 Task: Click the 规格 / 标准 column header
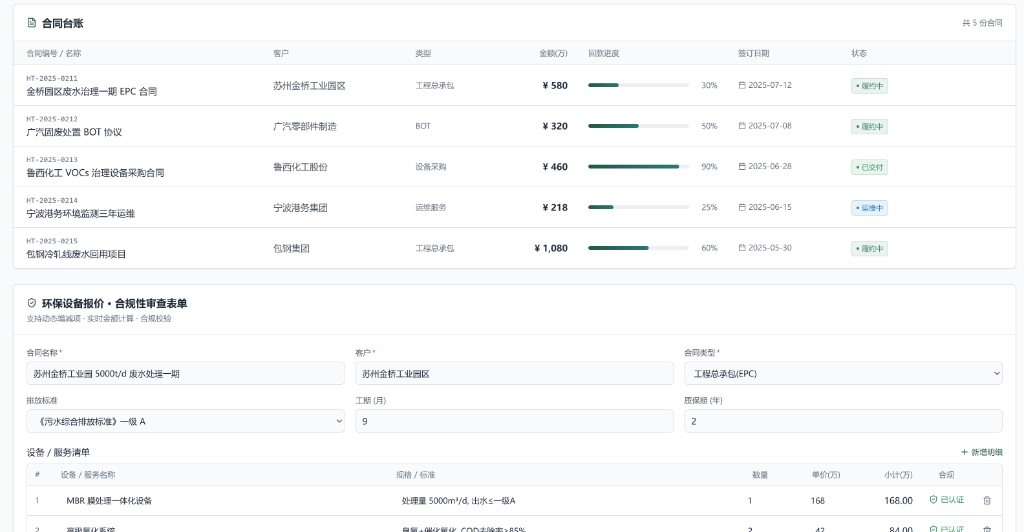point(415,475)
